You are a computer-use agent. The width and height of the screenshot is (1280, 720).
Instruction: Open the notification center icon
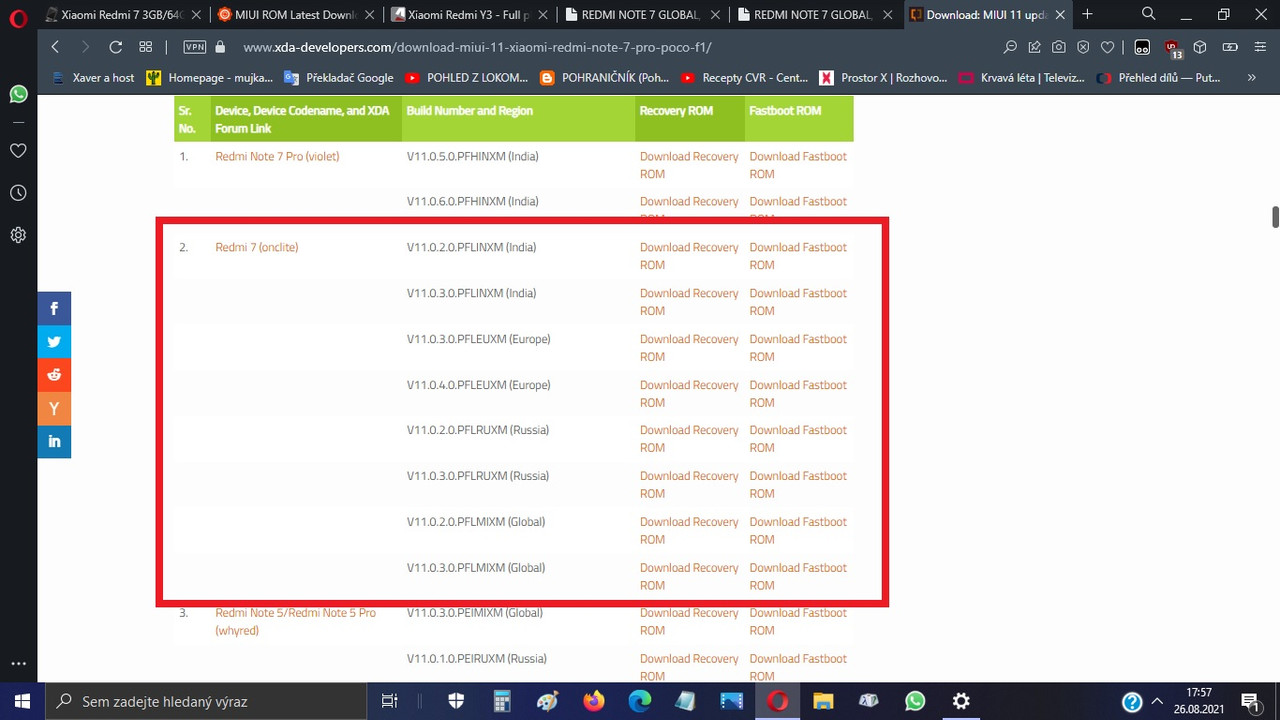(x=1250, y=701)
